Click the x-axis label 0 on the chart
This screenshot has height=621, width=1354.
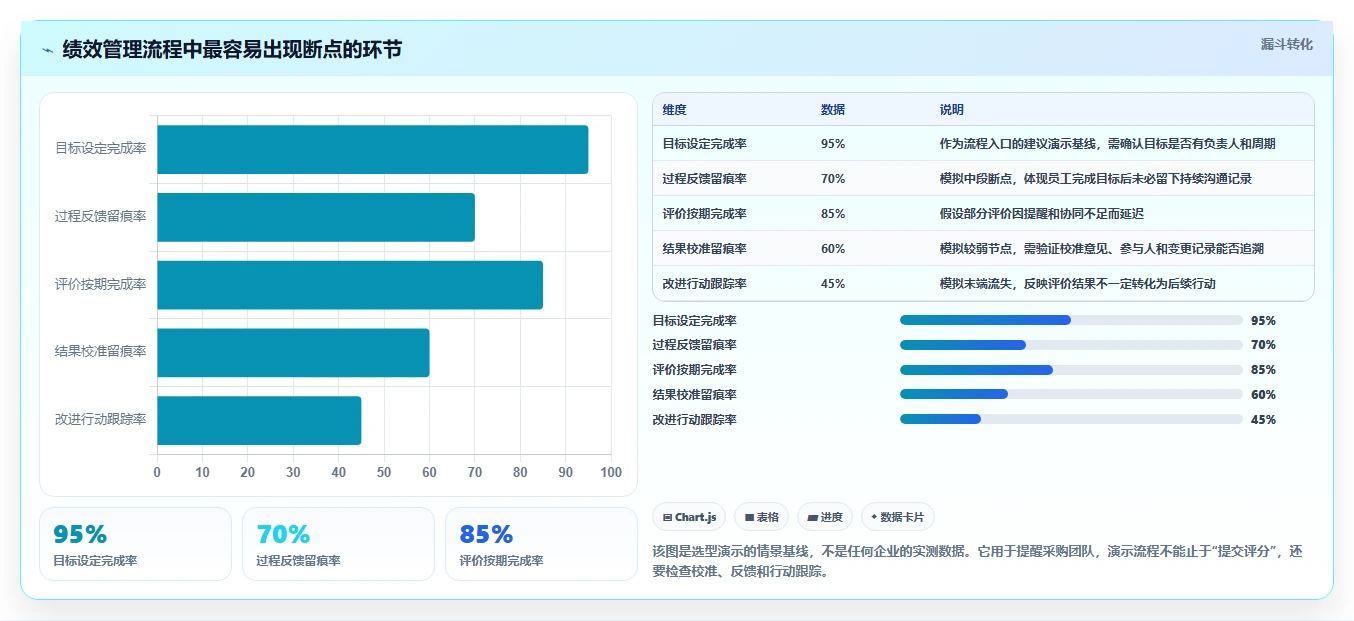(x=157, y=472)
